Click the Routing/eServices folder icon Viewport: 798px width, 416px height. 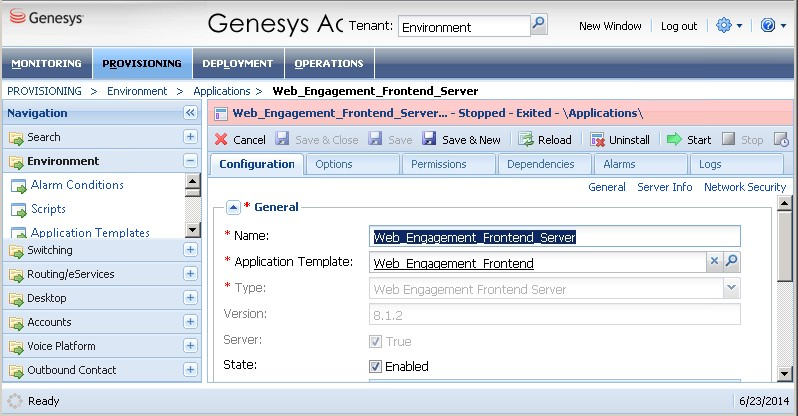[16, 275]
